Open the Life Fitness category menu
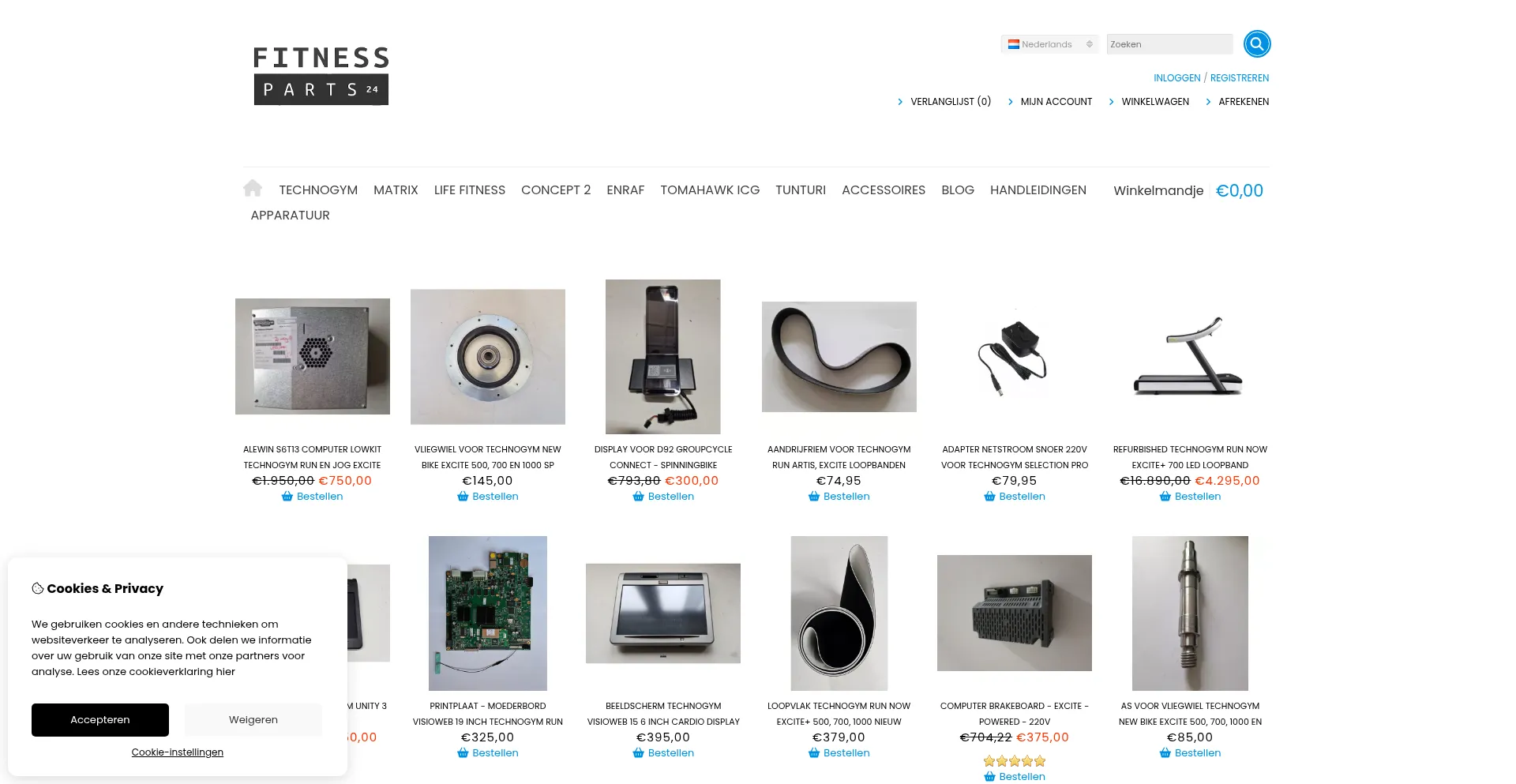Image resolution: width=1516 pixels, height=784 pixels. (x=470, y=190)
